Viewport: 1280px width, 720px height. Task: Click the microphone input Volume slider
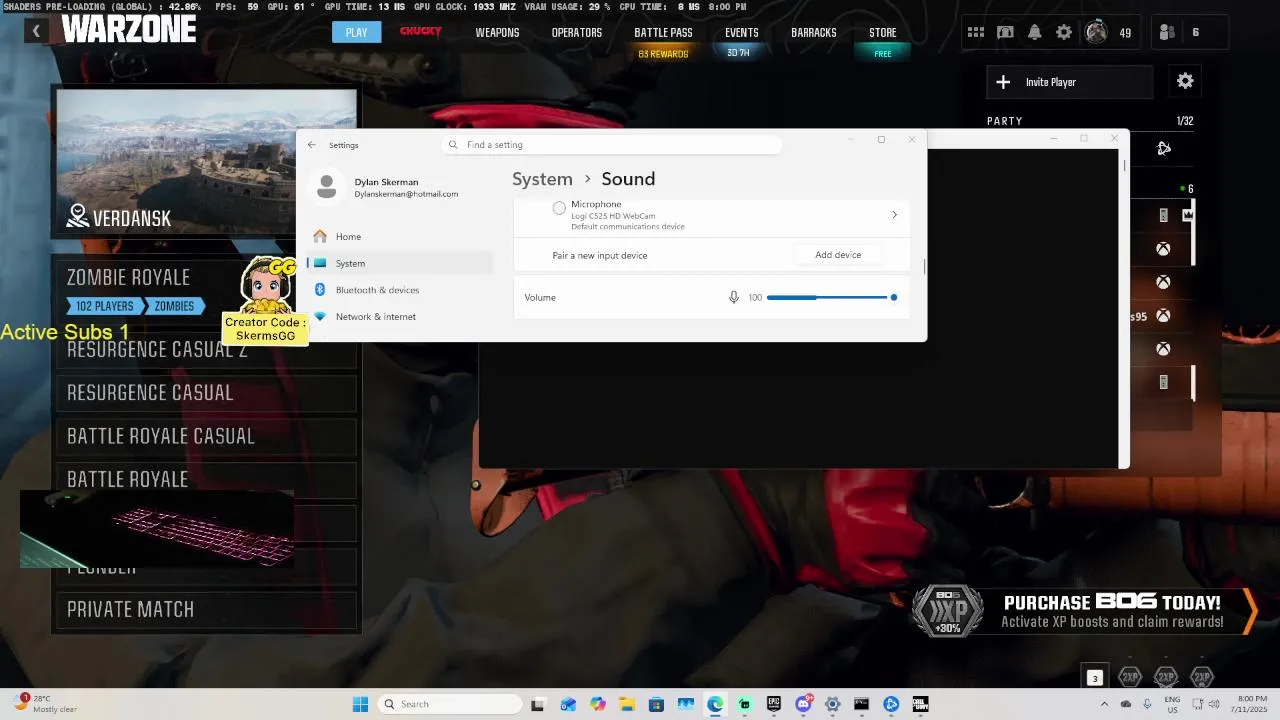pos(831,297)
